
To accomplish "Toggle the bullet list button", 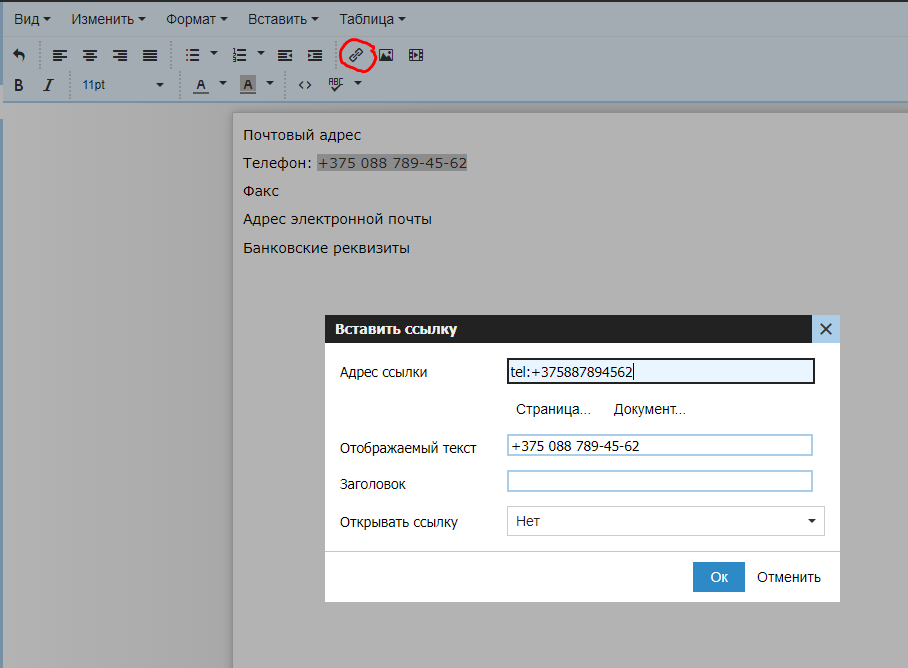I will coord(192,55).
